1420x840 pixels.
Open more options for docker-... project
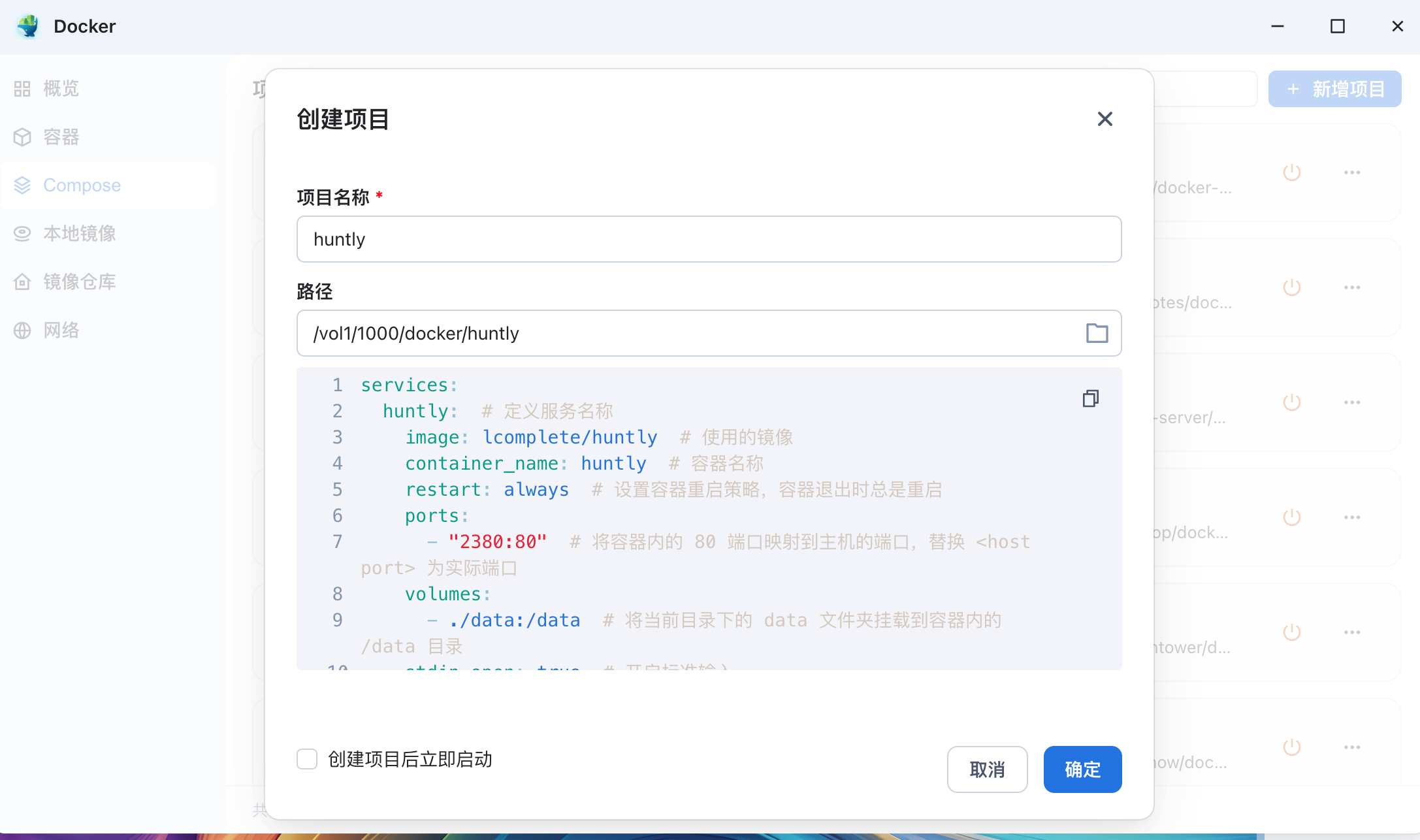[x=1352, y=172]
